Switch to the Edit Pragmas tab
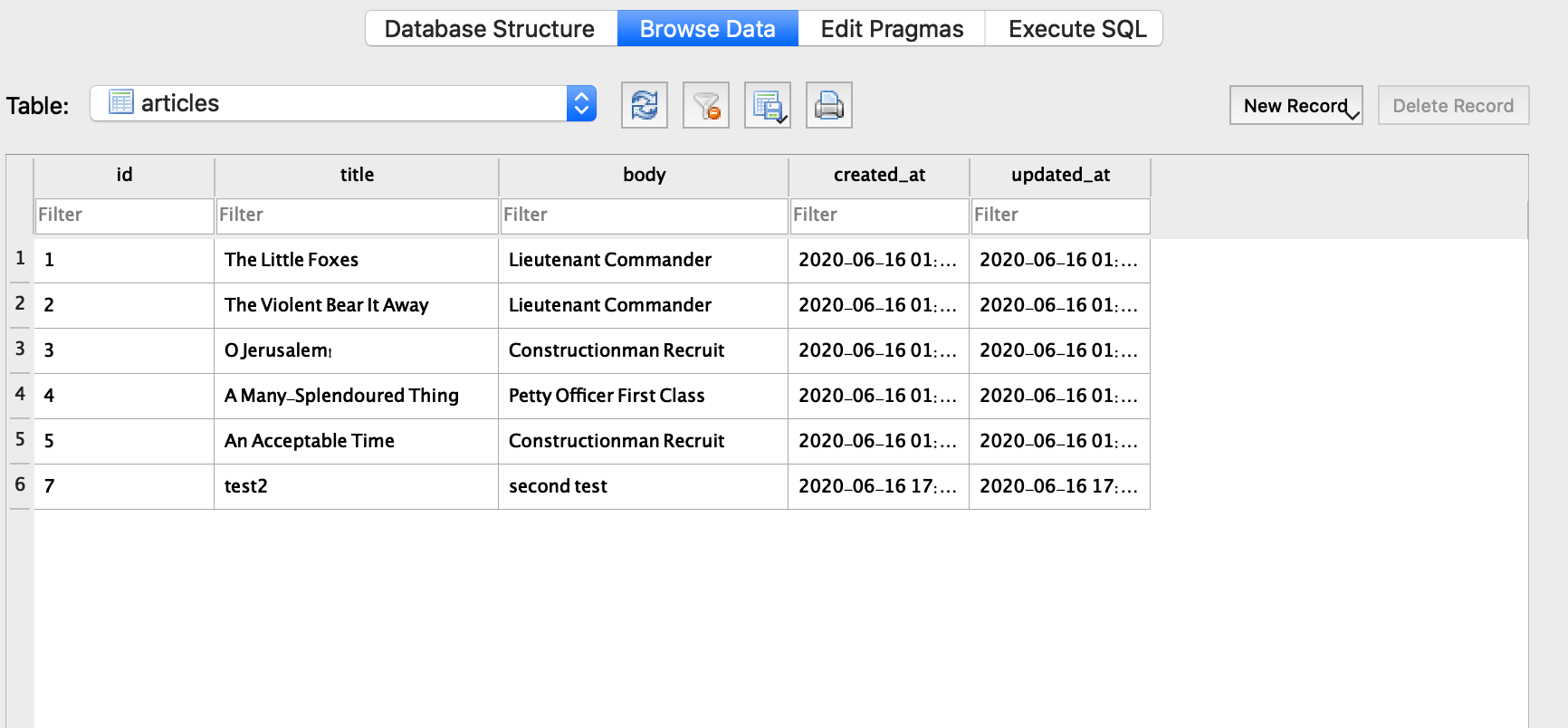 [892, 29]
